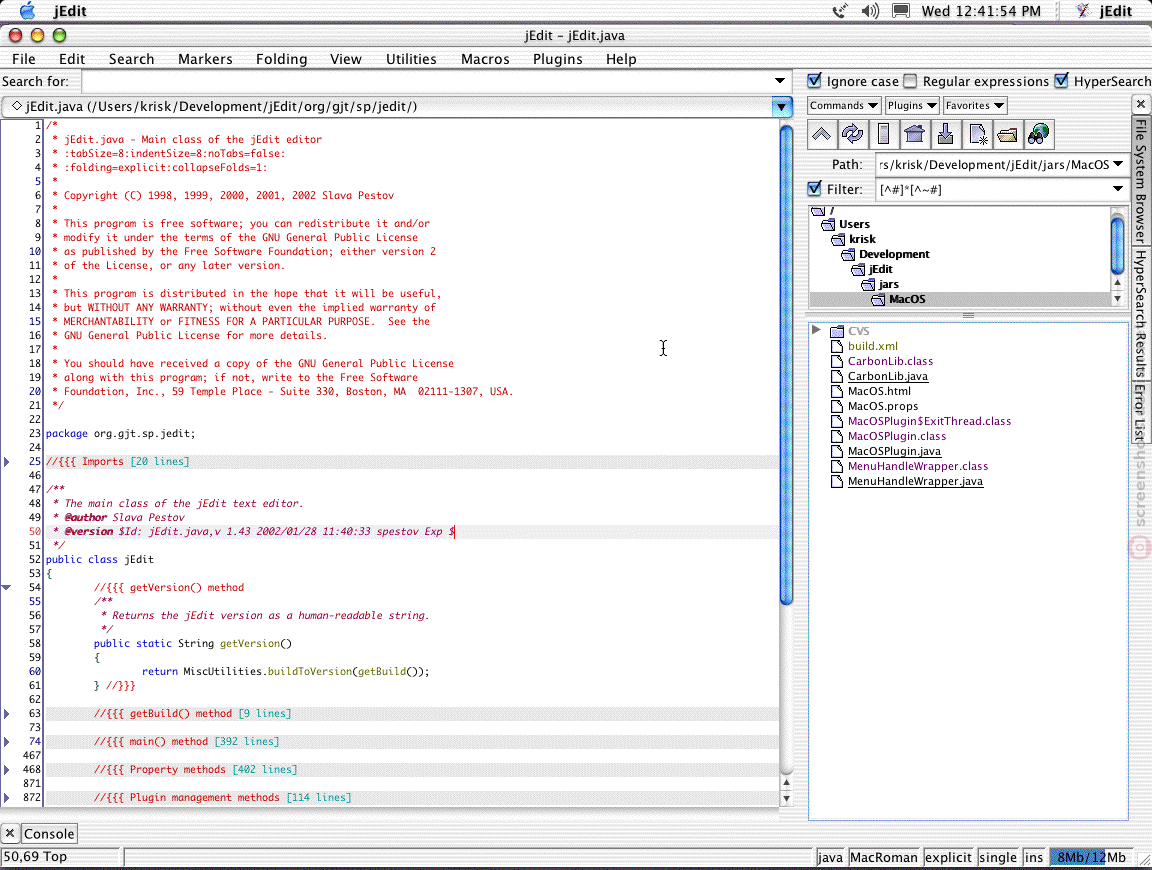1152x870 pixels.
Task: Click the 8Mb/12Mb memory usage bar
Action: point(1091,857)
